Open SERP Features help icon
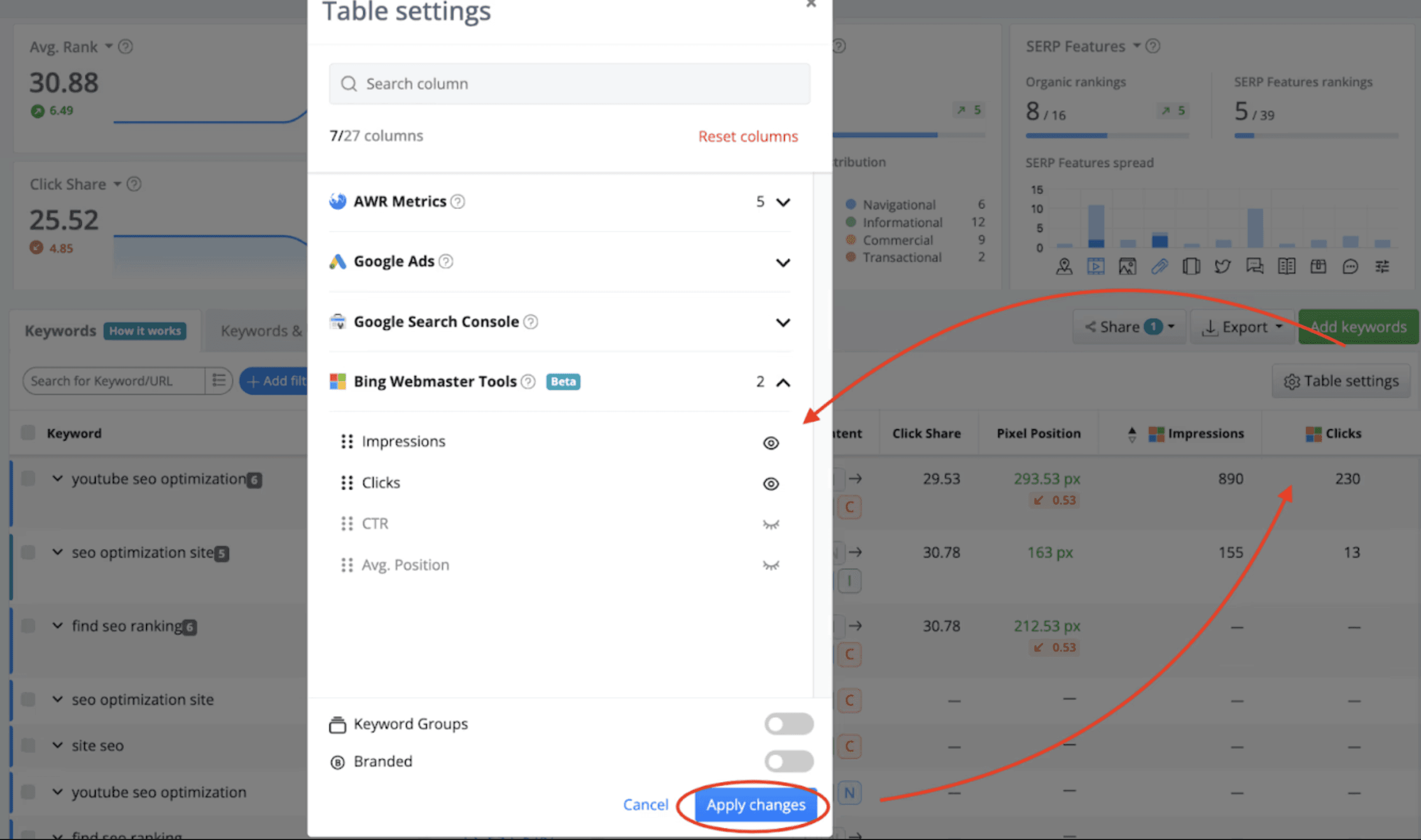Screen dimensions: 1421x840 [x=1153, y=46]
